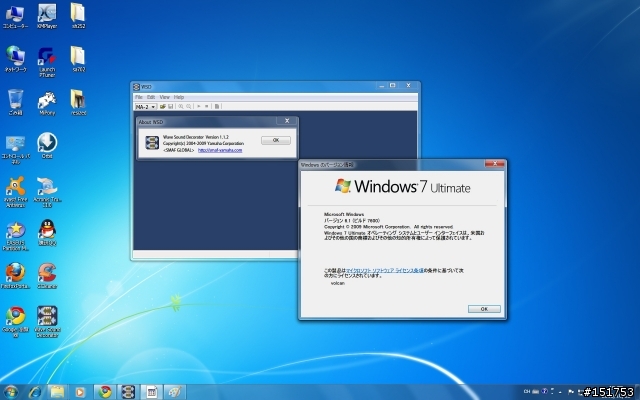Viewport: 640px width, 400px height.
Task: Click OK in the About WSD dialog
Action: (x=276, y=140)
